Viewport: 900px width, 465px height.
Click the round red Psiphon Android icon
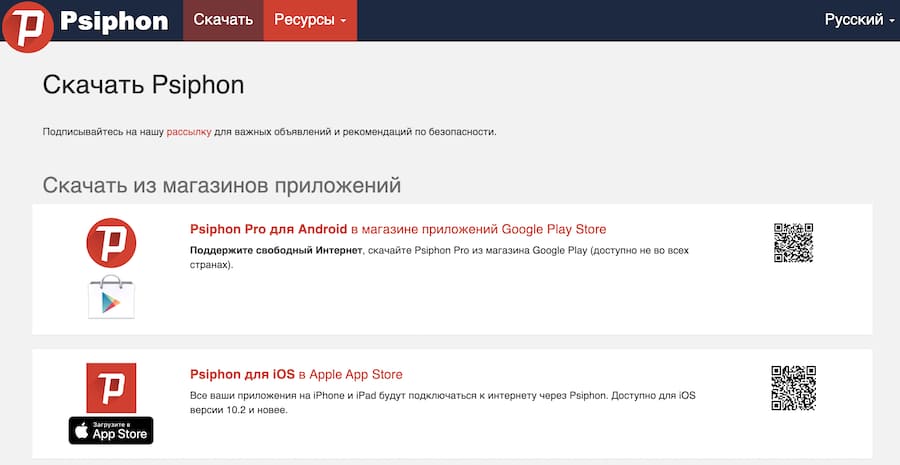click(111, 242)
